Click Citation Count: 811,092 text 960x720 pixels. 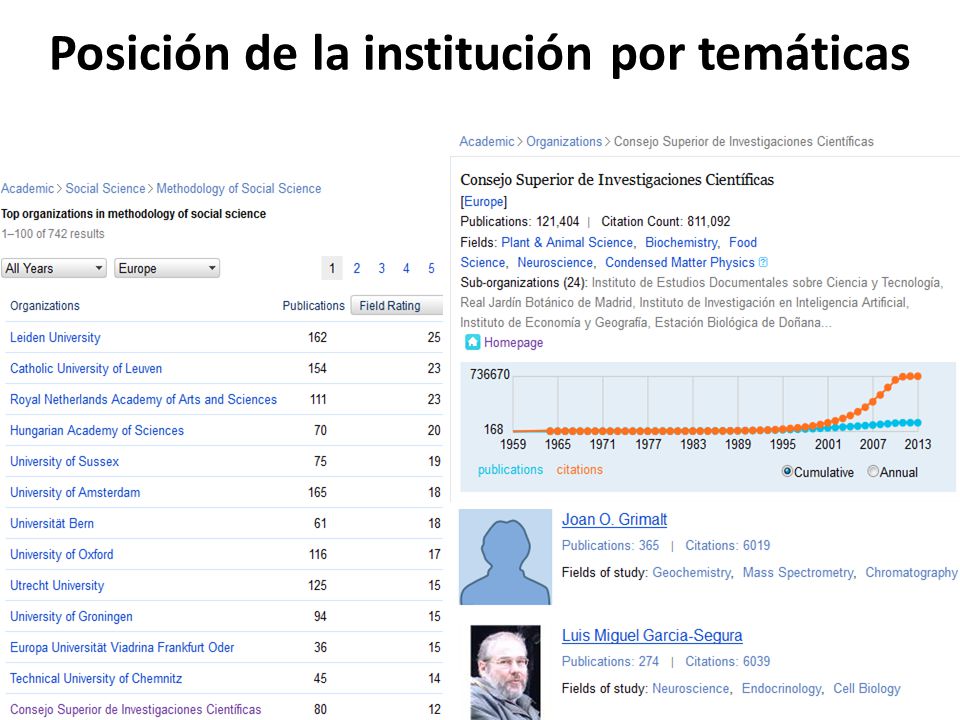point(666,222)
